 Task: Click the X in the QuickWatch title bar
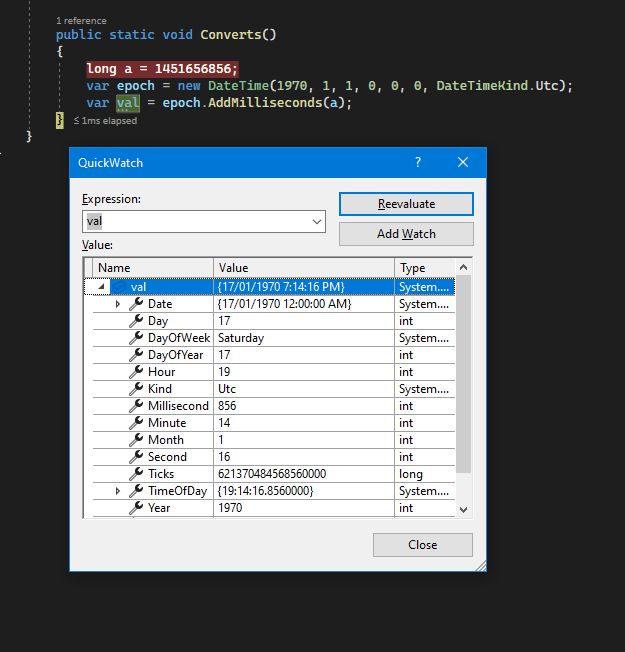[x=463, y=162]
